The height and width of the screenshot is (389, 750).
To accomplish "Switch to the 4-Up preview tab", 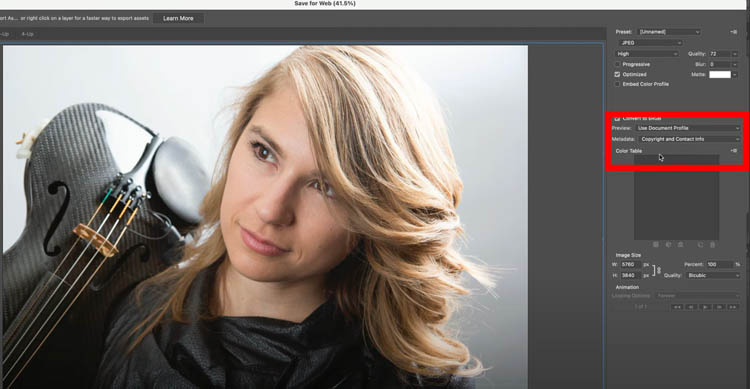I will (x=27, y=34).
